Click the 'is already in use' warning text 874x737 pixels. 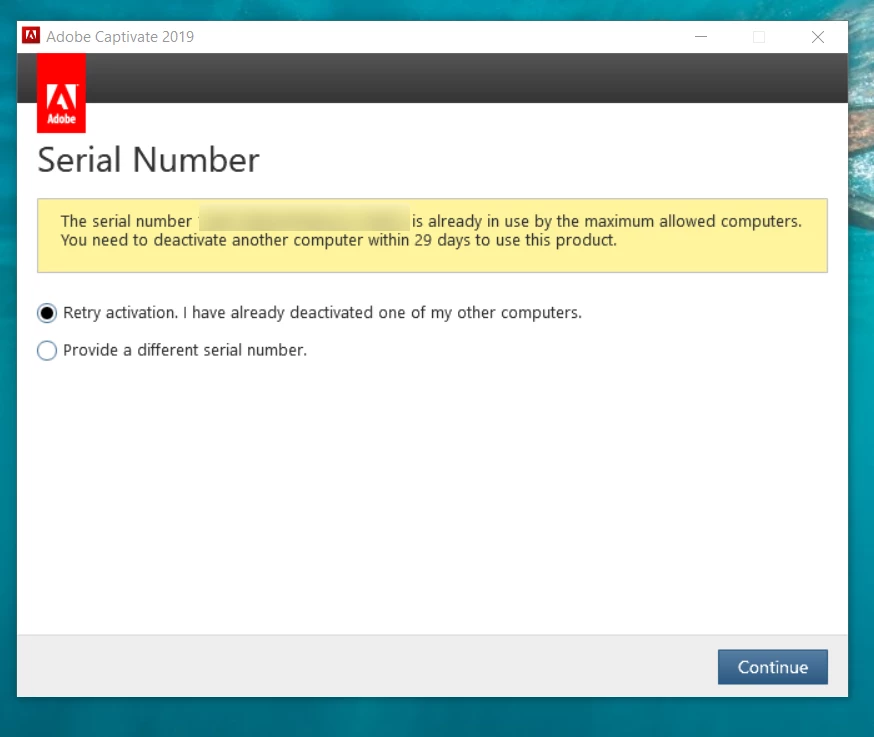click(606, 221)
